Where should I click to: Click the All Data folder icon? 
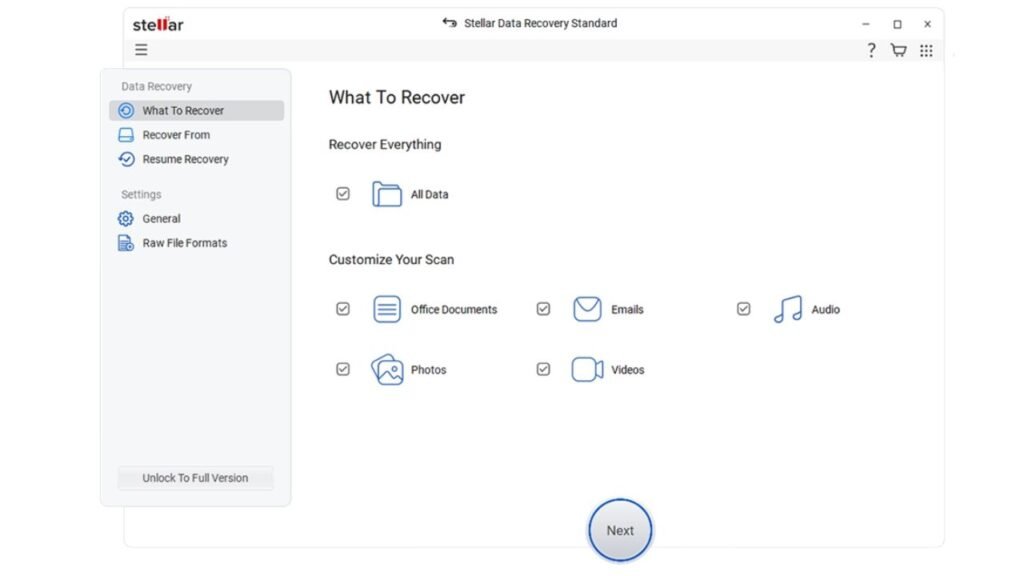pyautogui.click(x=387, y=194)
